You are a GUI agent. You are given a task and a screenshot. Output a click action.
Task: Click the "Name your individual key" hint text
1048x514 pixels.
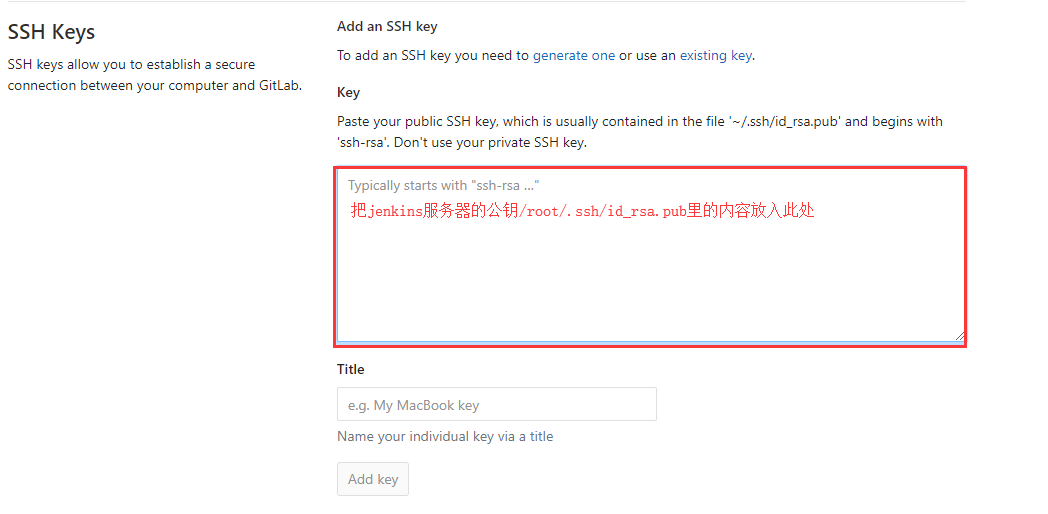(x=445, y=436)
